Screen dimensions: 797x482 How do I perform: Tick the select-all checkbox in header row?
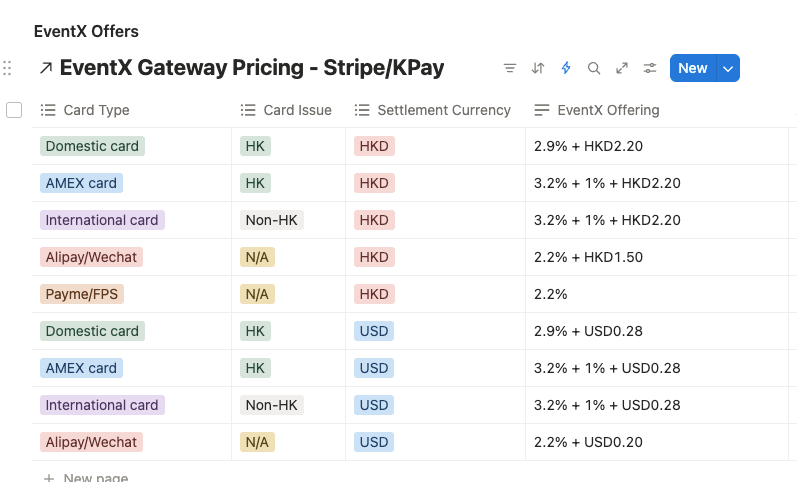(14, 110)
